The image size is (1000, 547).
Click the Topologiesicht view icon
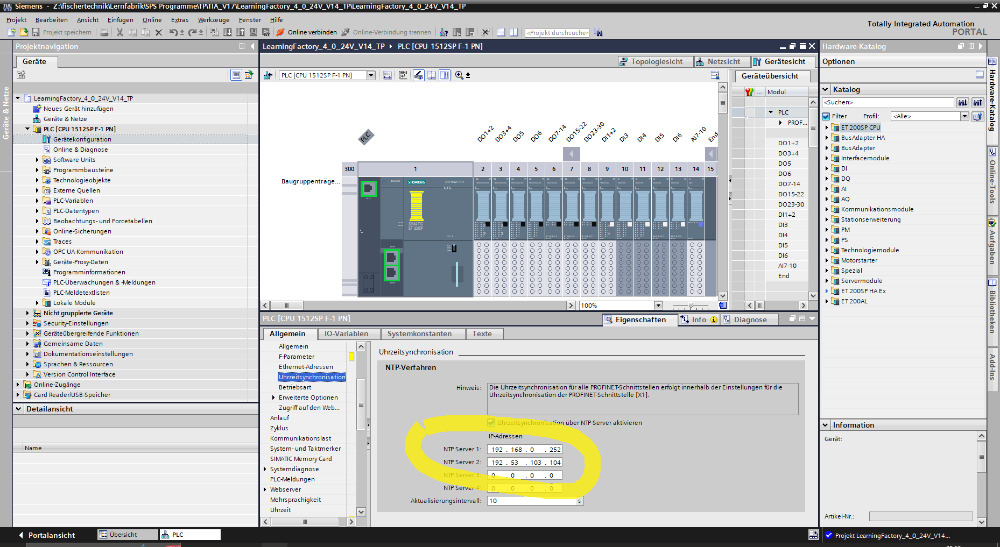click(624, 62)
